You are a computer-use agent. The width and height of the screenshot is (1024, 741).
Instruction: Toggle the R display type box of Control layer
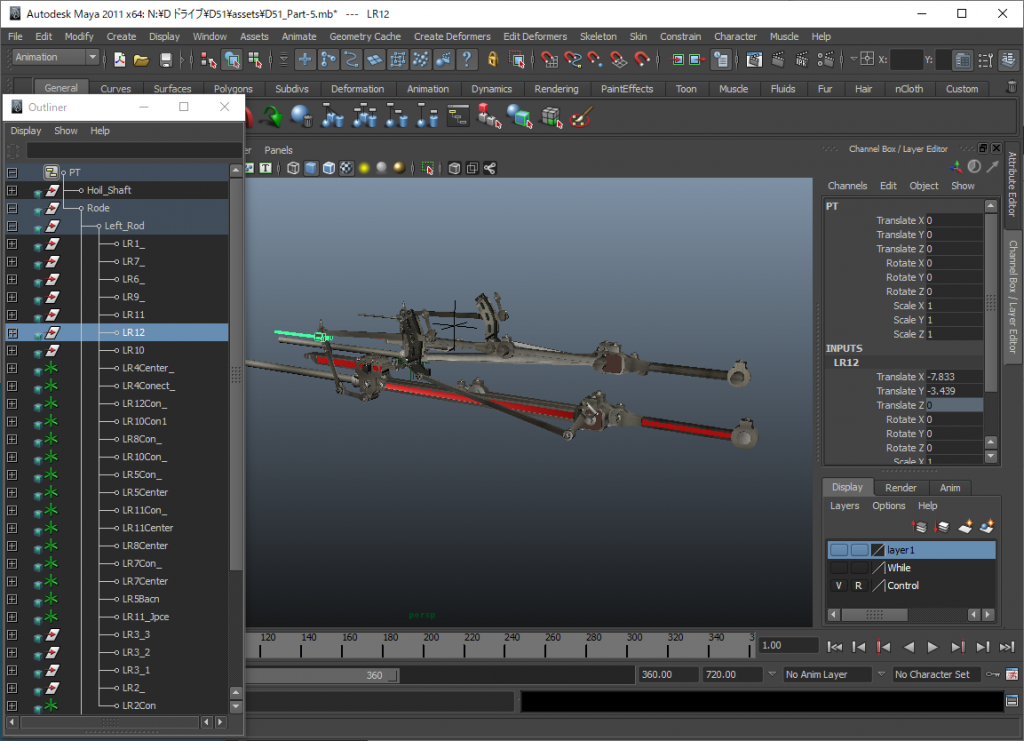coord(859,586)
